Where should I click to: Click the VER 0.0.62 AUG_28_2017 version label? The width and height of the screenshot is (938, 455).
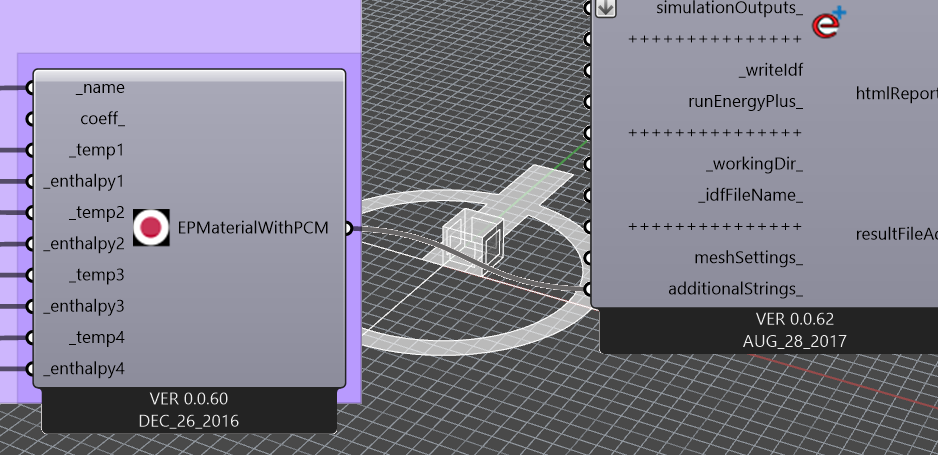pos(794,329)
